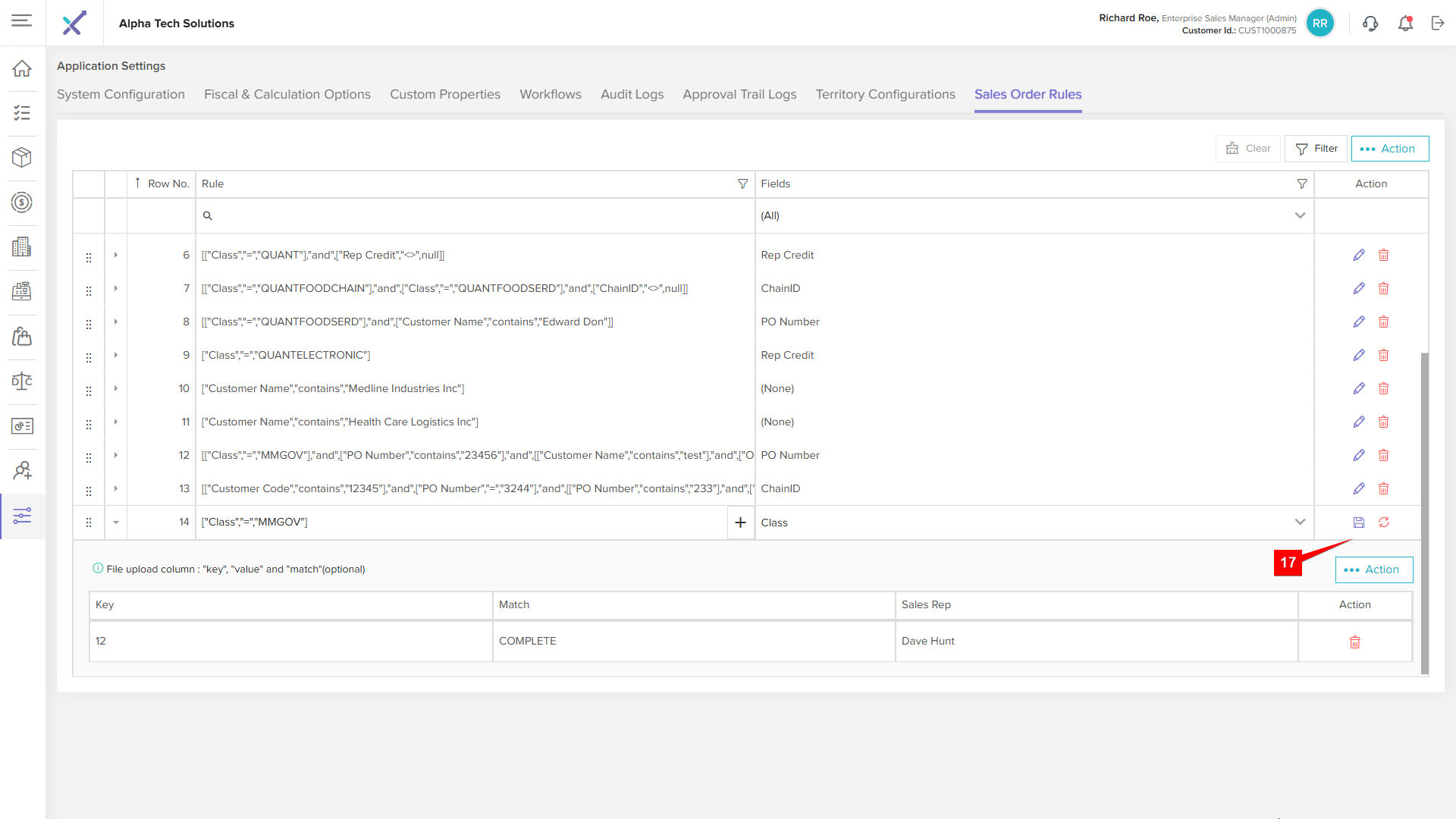This screenshot has height=819, width=1456.
Task: Go to Home via sidebar house icon
Action: (x=22, y=68)
